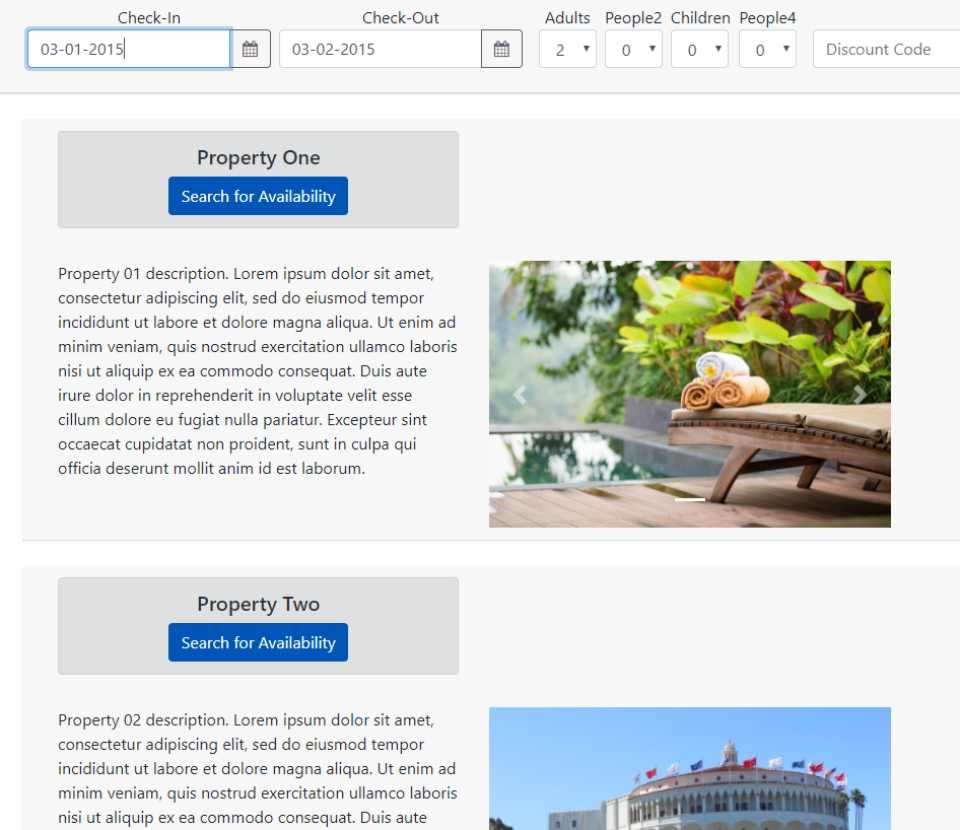Click the Property Two heading
The height and width of the screenshot is (830, 960).
(x=258, y=604)
